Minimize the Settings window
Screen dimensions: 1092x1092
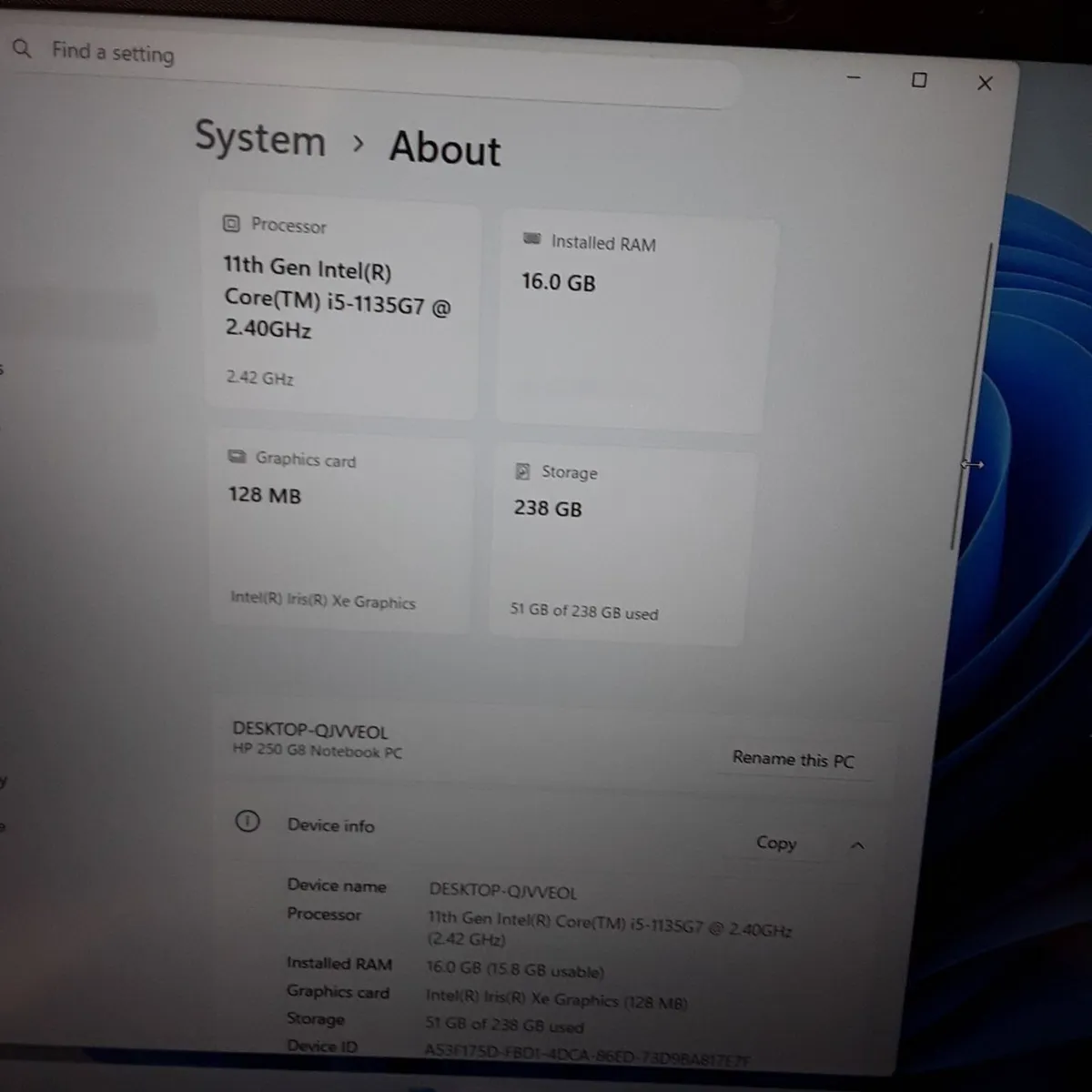853,78
